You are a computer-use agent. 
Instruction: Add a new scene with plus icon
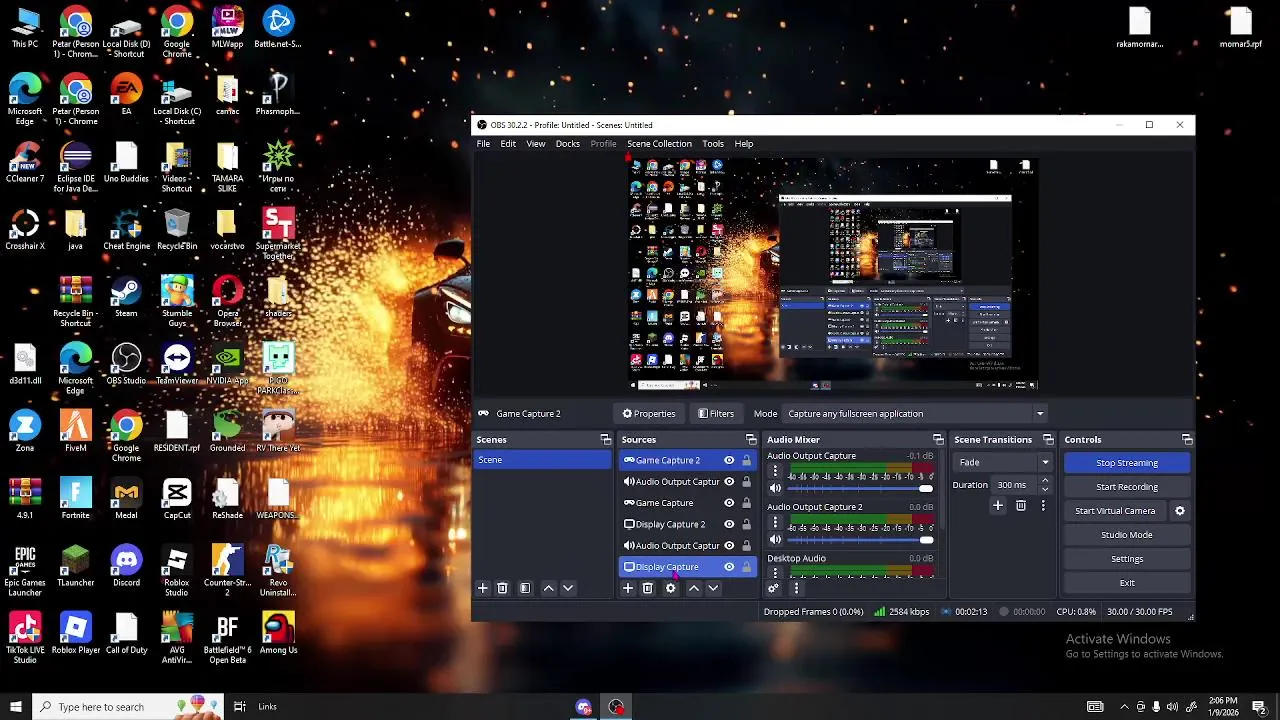[x=482, y=589]
